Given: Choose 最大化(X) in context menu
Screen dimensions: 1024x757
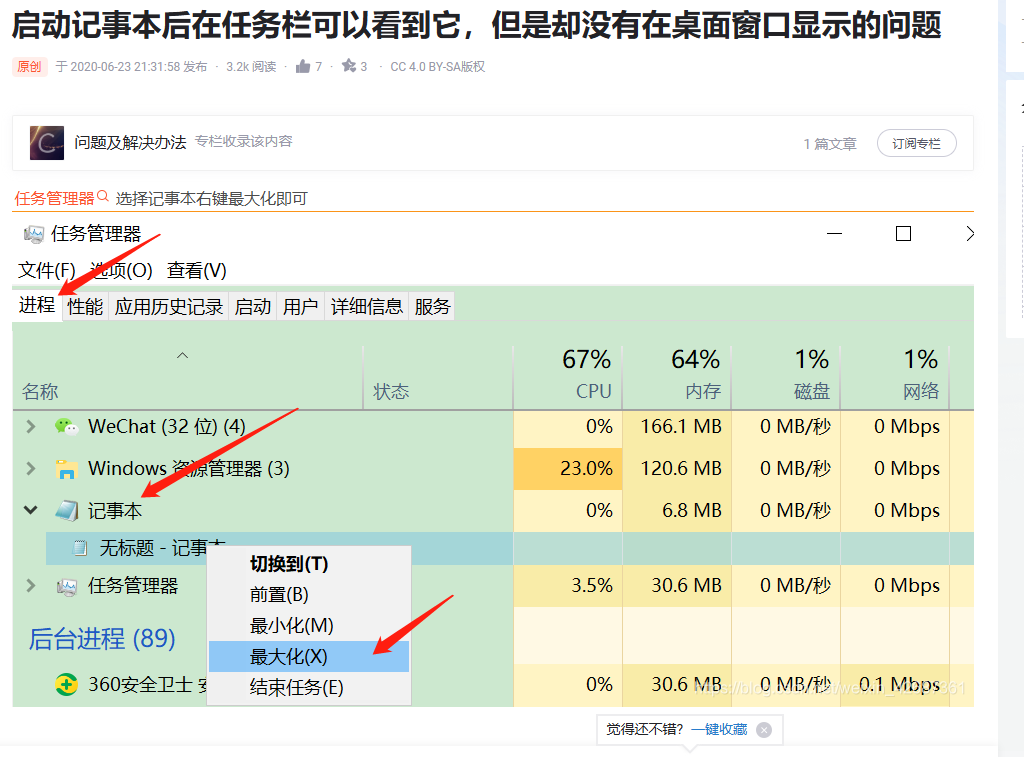Looking at the screenshot, I should [x=309, y=656].
